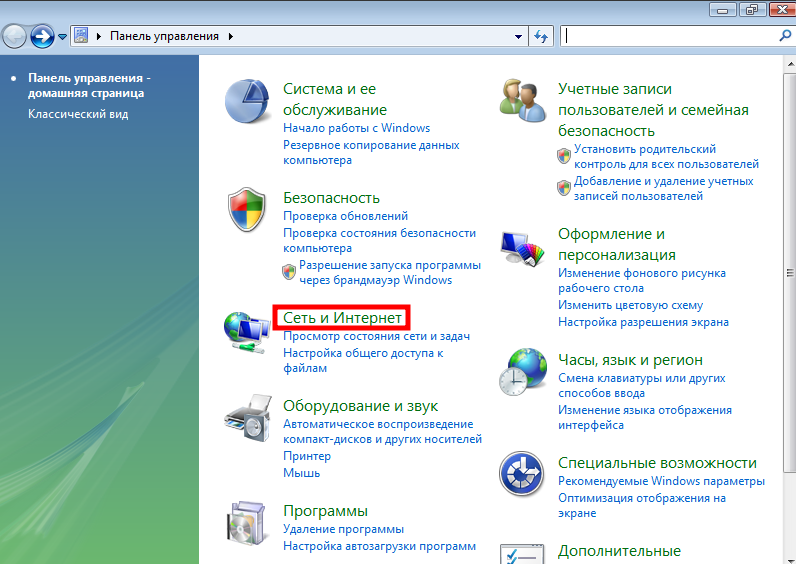This screenshot has width=796, height=564.
Task: Expand the address bar history dropdown arrow
Action: click(518, 37)
